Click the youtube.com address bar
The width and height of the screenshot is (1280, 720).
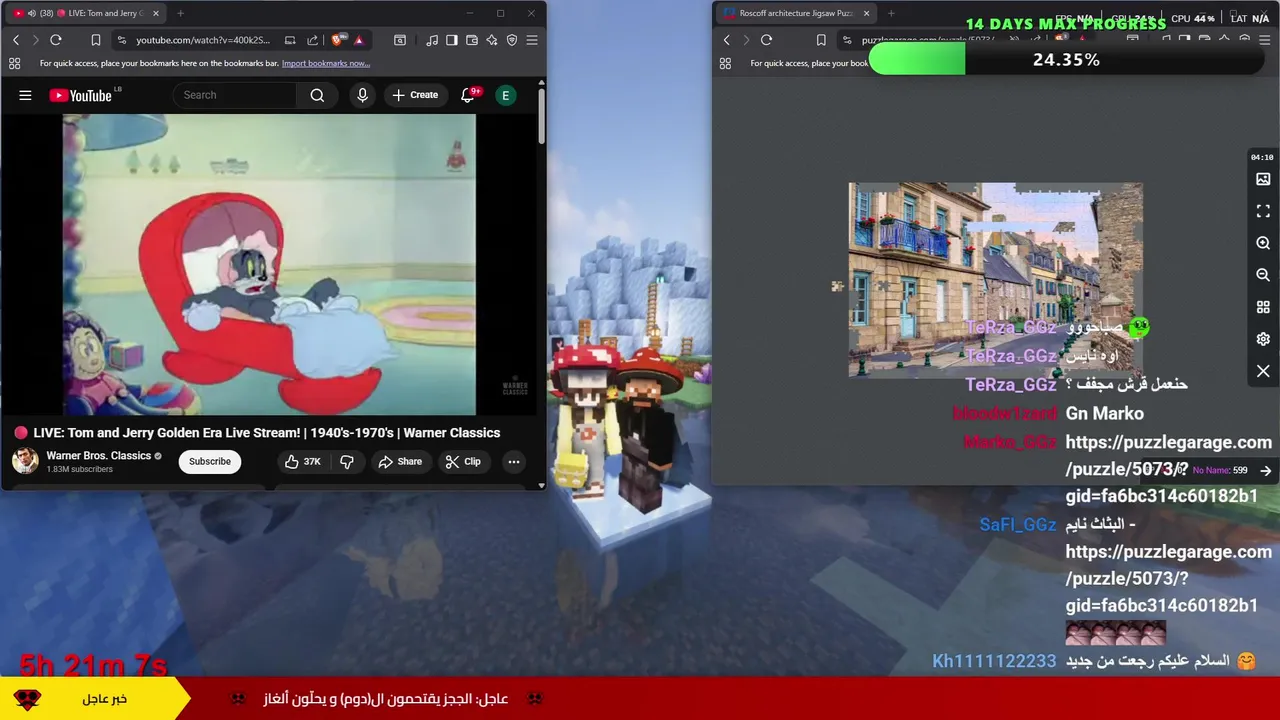pyautogui.click(x=203, y=40)
